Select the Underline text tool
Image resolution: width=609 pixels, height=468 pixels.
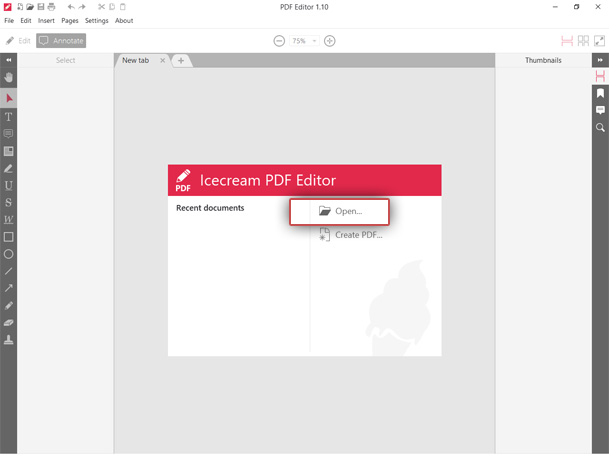tap(9, 185)
